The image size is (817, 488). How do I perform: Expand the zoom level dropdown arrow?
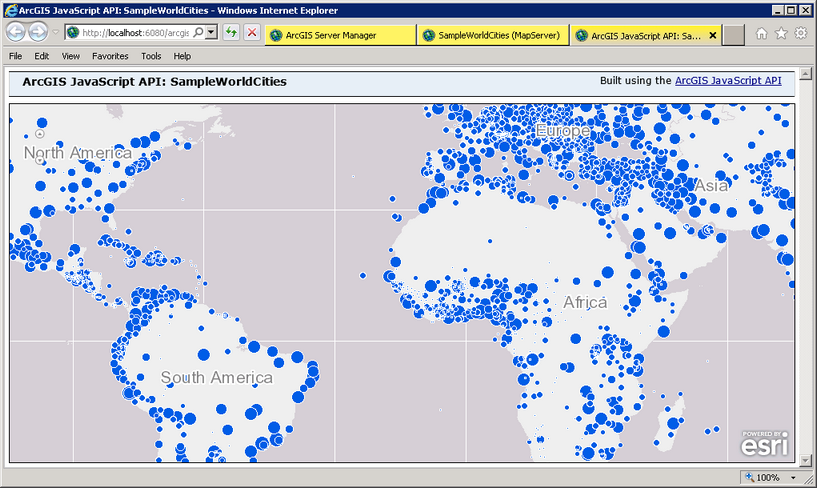794,478
